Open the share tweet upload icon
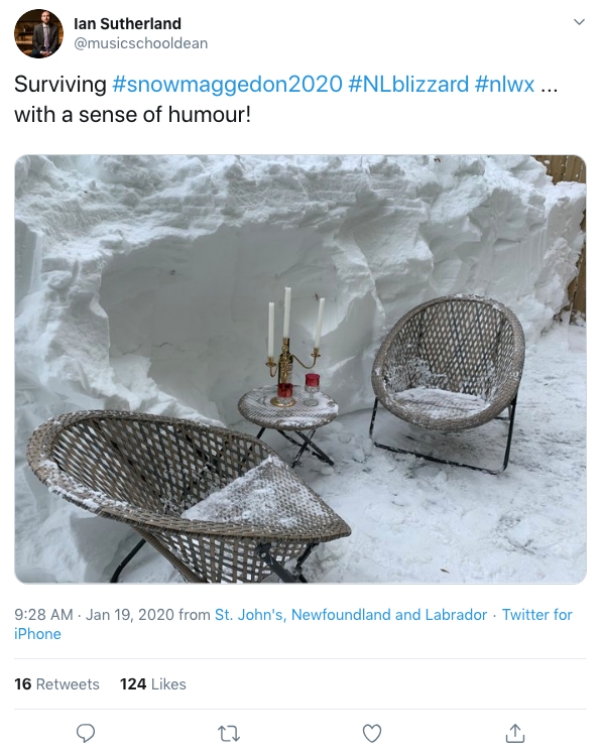 (515, 733)
